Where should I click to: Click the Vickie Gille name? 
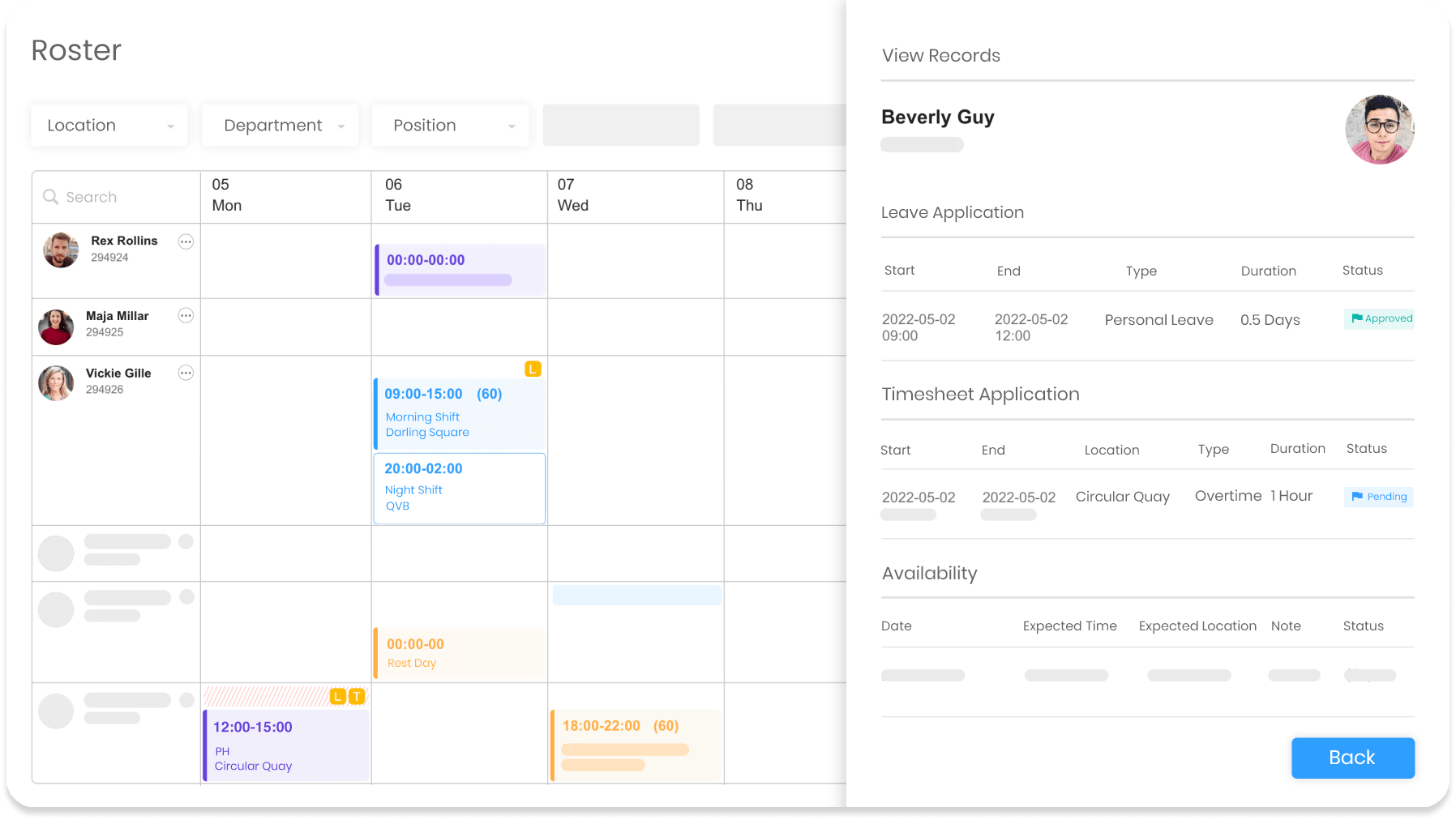[x=118, y=374]
